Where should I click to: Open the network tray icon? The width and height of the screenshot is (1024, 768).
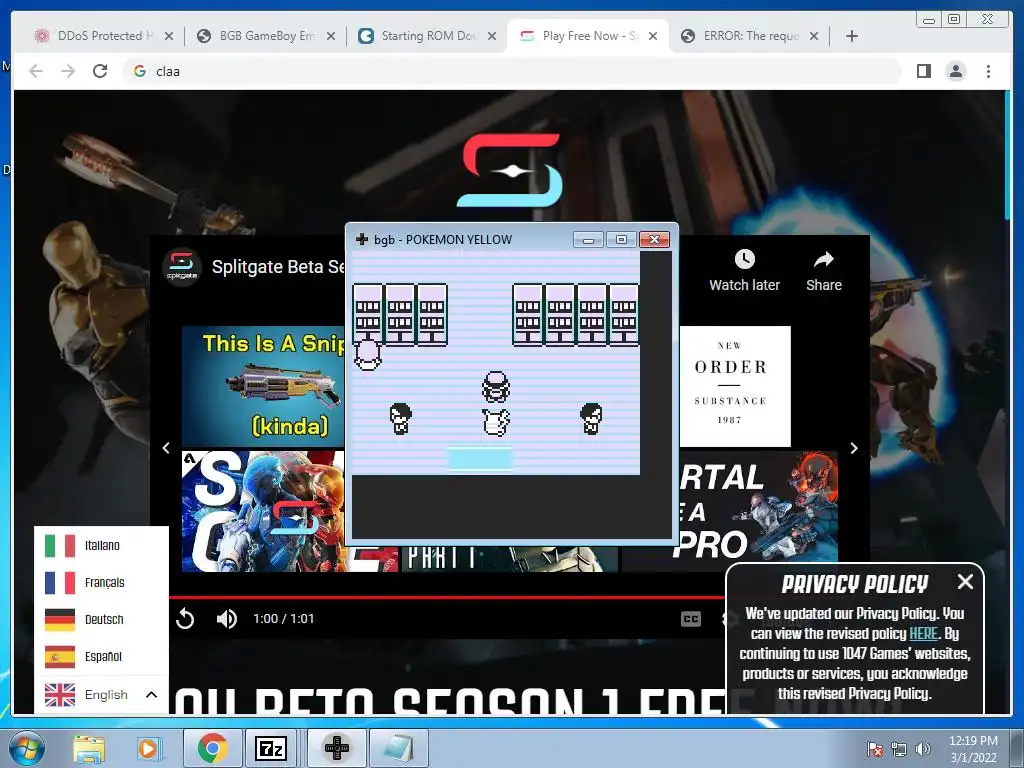tap(899, 749)
